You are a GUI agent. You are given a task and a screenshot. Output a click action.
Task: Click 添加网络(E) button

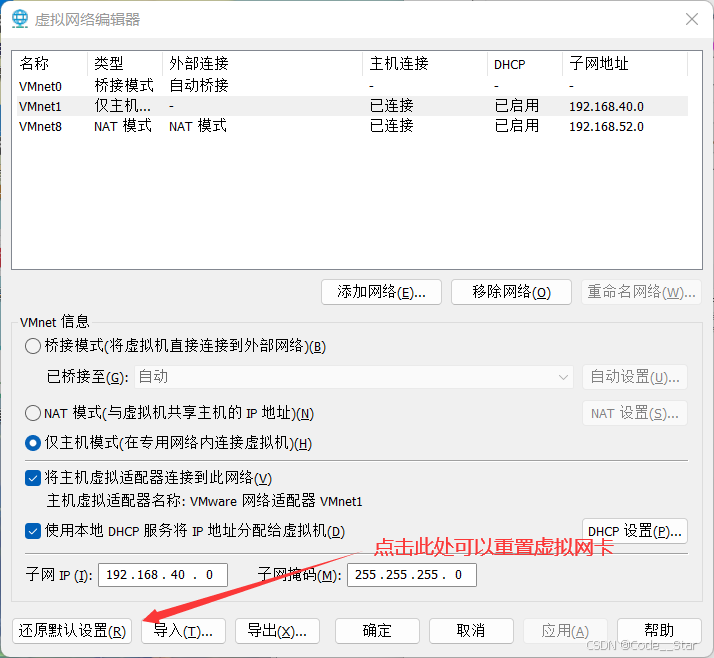point(381,292)
